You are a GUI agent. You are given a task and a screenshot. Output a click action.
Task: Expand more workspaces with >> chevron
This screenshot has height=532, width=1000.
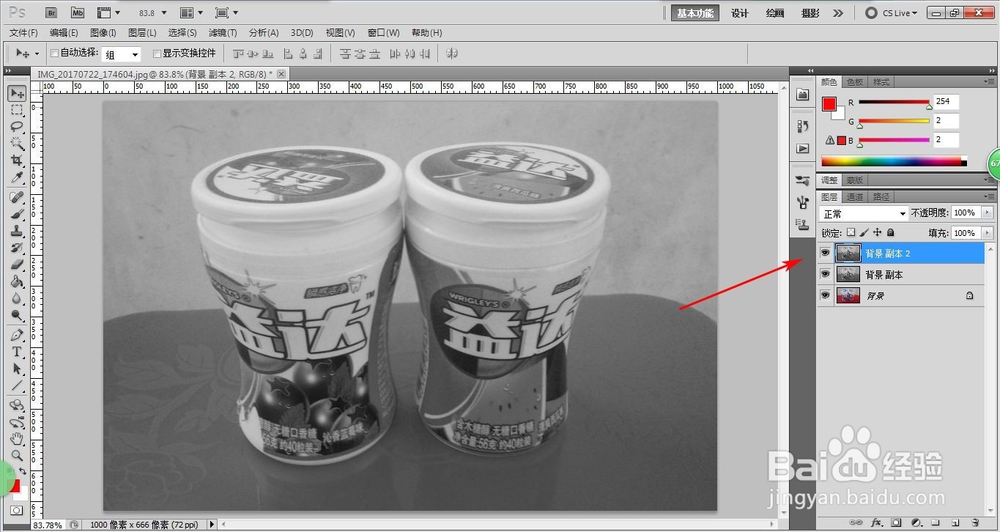(x=838, y=13)
